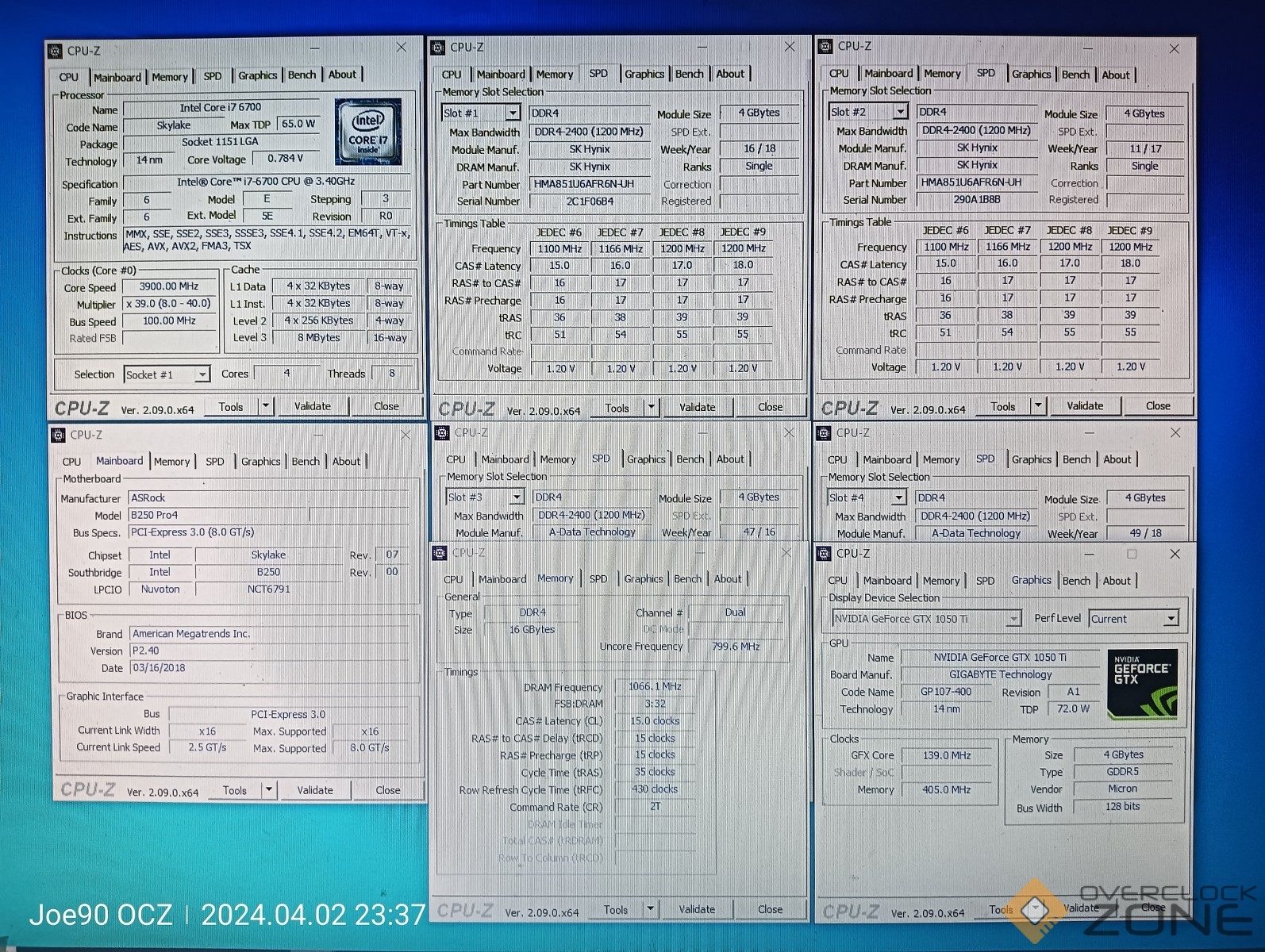Click CPU-Z title icon of the Slot #4 SPD window

824,433
